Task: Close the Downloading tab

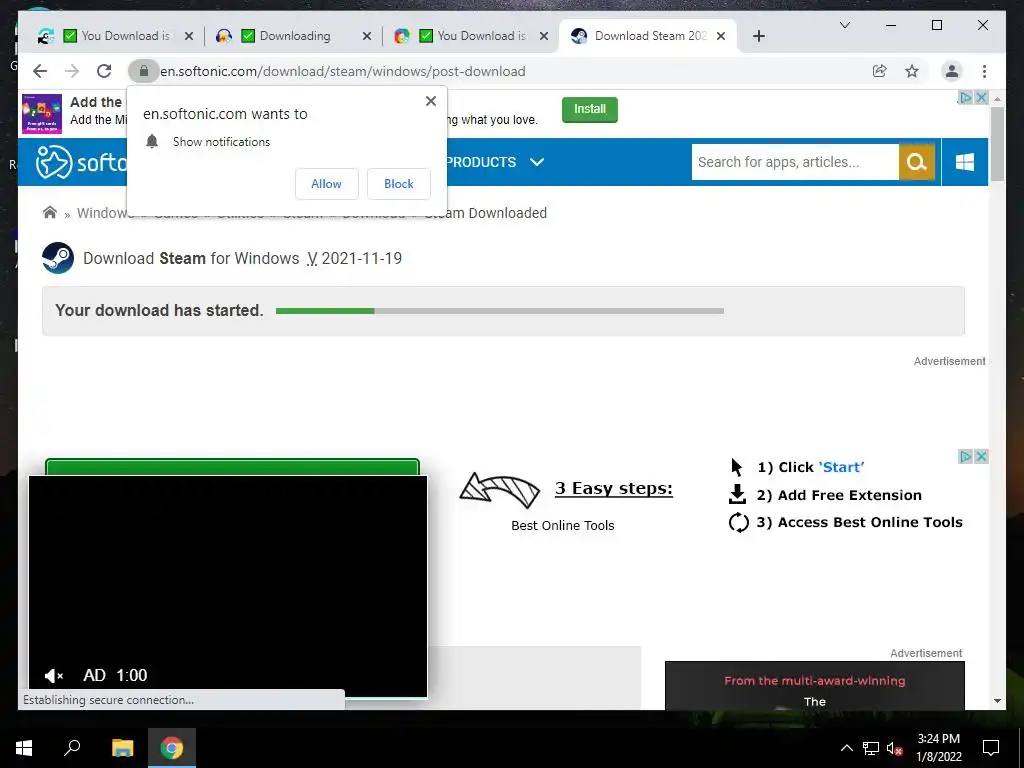Action: pos(366,36)
